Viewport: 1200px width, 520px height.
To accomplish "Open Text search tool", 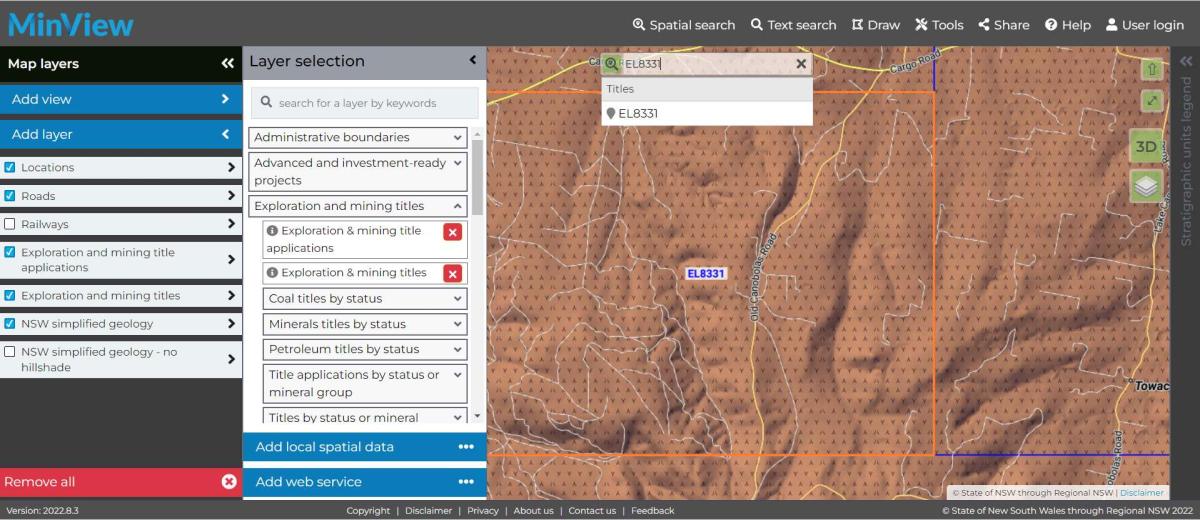I will pos(793,25).
